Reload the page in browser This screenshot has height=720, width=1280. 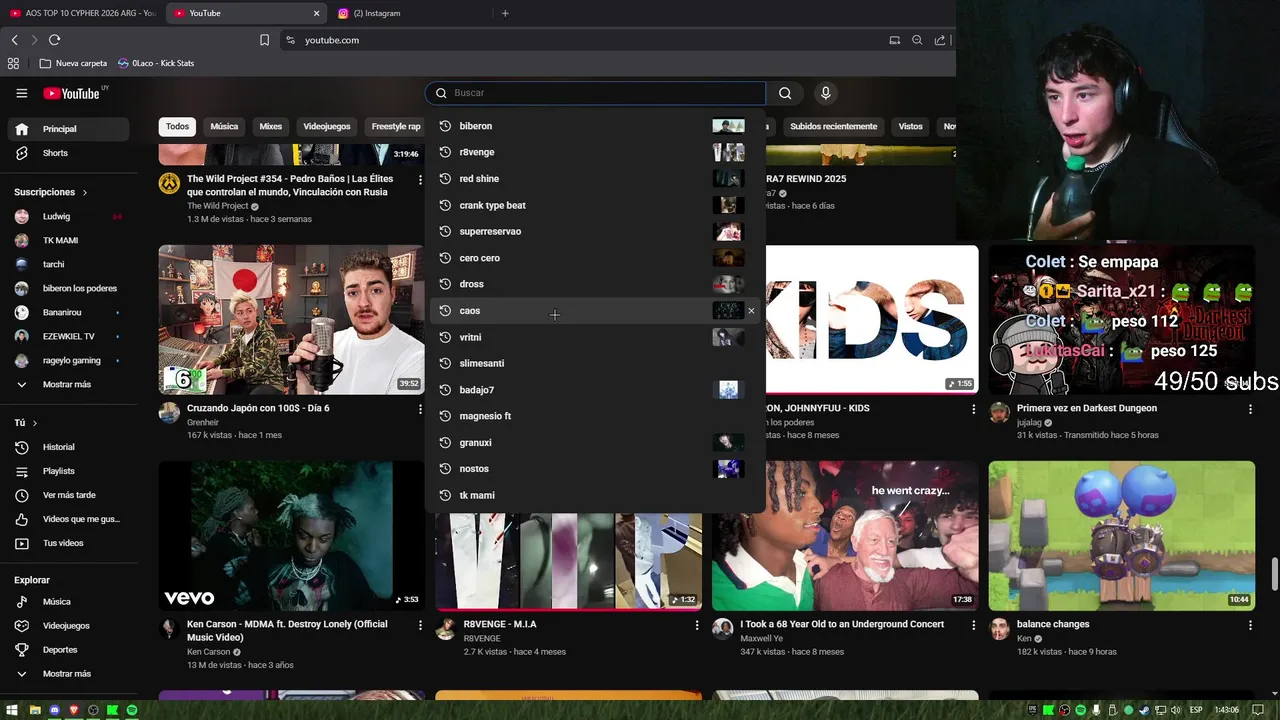pyautogui.click(x=54, y=40)
